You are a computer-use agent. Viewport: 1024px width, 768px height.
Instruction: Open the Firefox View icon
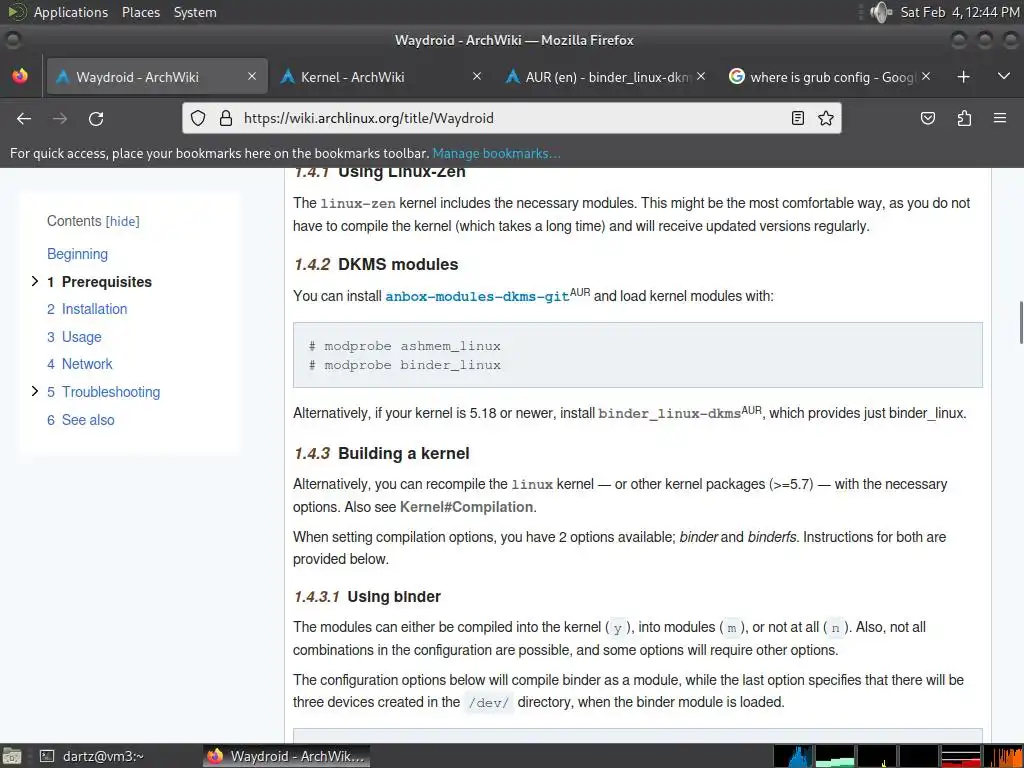pos(20,76)
